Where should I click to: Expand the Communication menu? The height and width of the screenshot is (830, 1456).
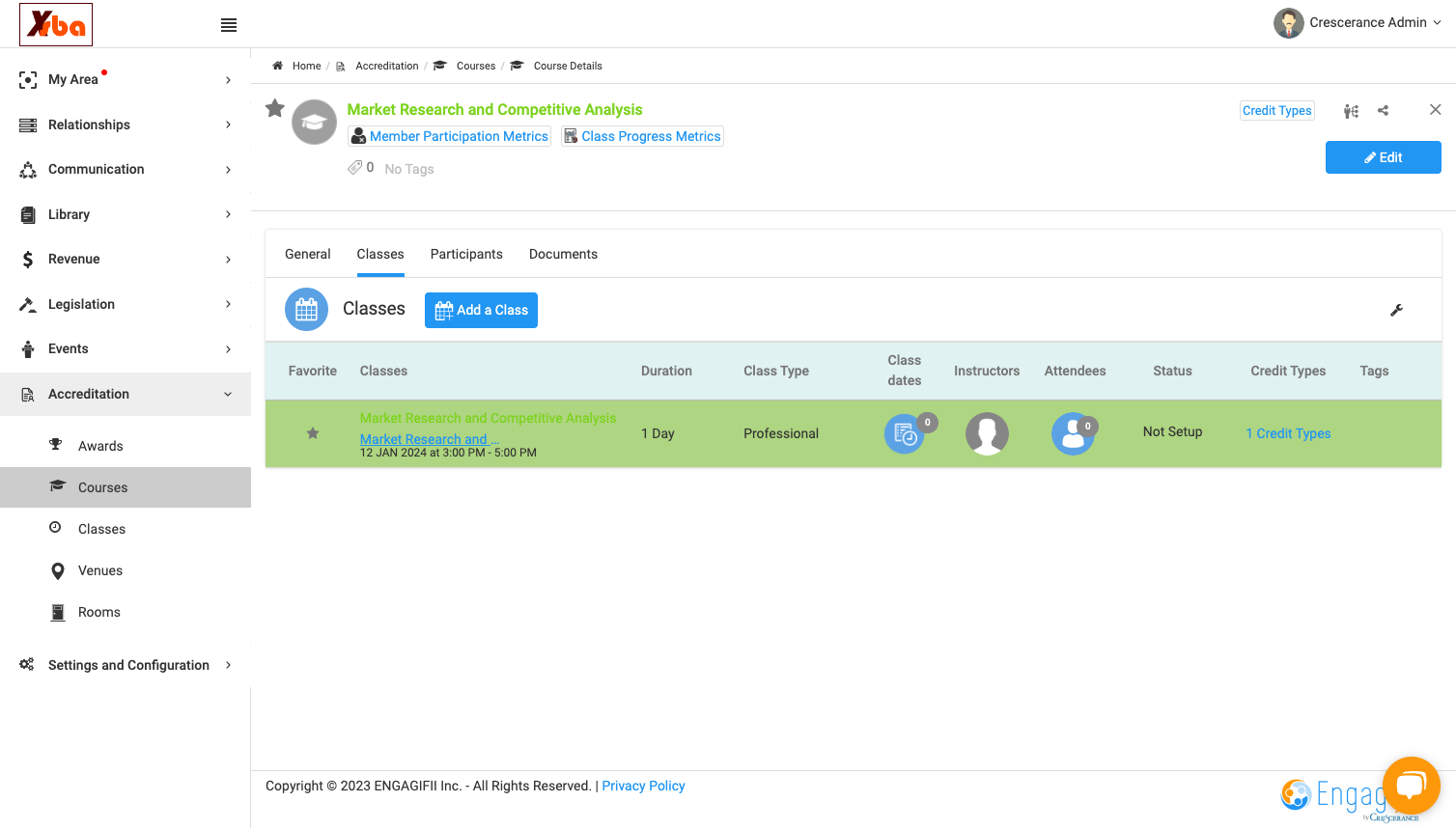point(126,169)
